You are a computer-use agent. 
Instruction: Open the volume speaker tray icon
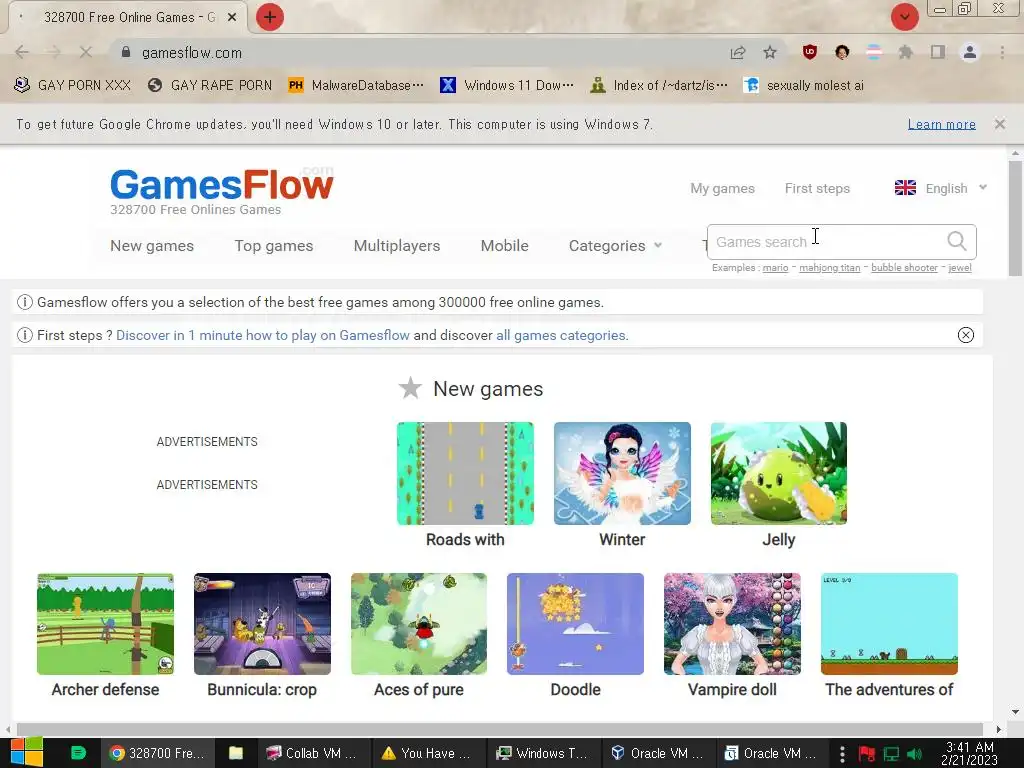(x=914, y=754)
